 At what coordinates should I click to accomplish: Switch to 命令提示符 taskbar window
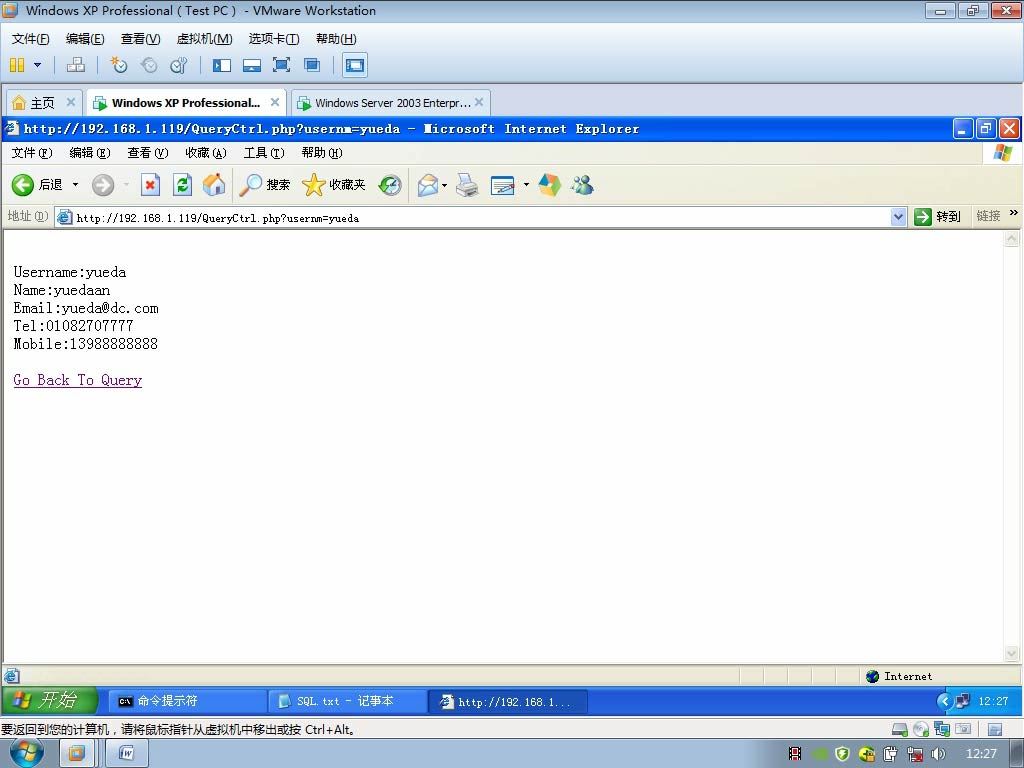(x=187, y=701)
